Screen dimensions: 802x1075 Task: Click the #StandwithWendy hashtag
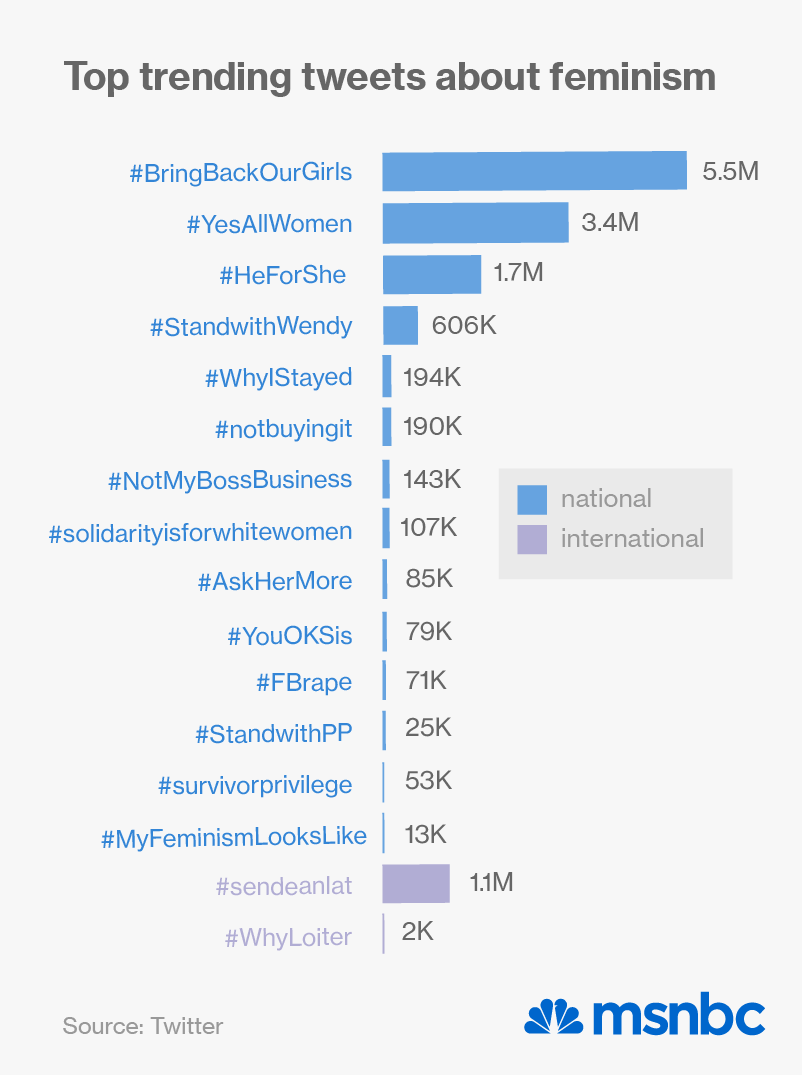[251, 326]
